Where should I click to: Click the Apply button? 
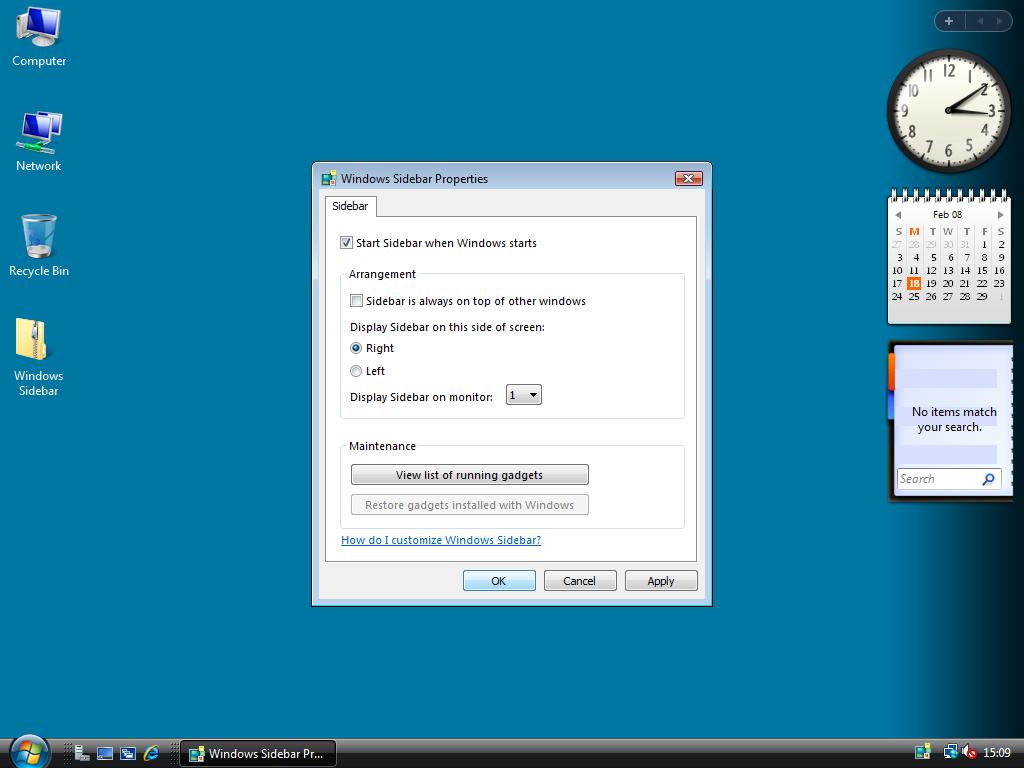point(661,581)
